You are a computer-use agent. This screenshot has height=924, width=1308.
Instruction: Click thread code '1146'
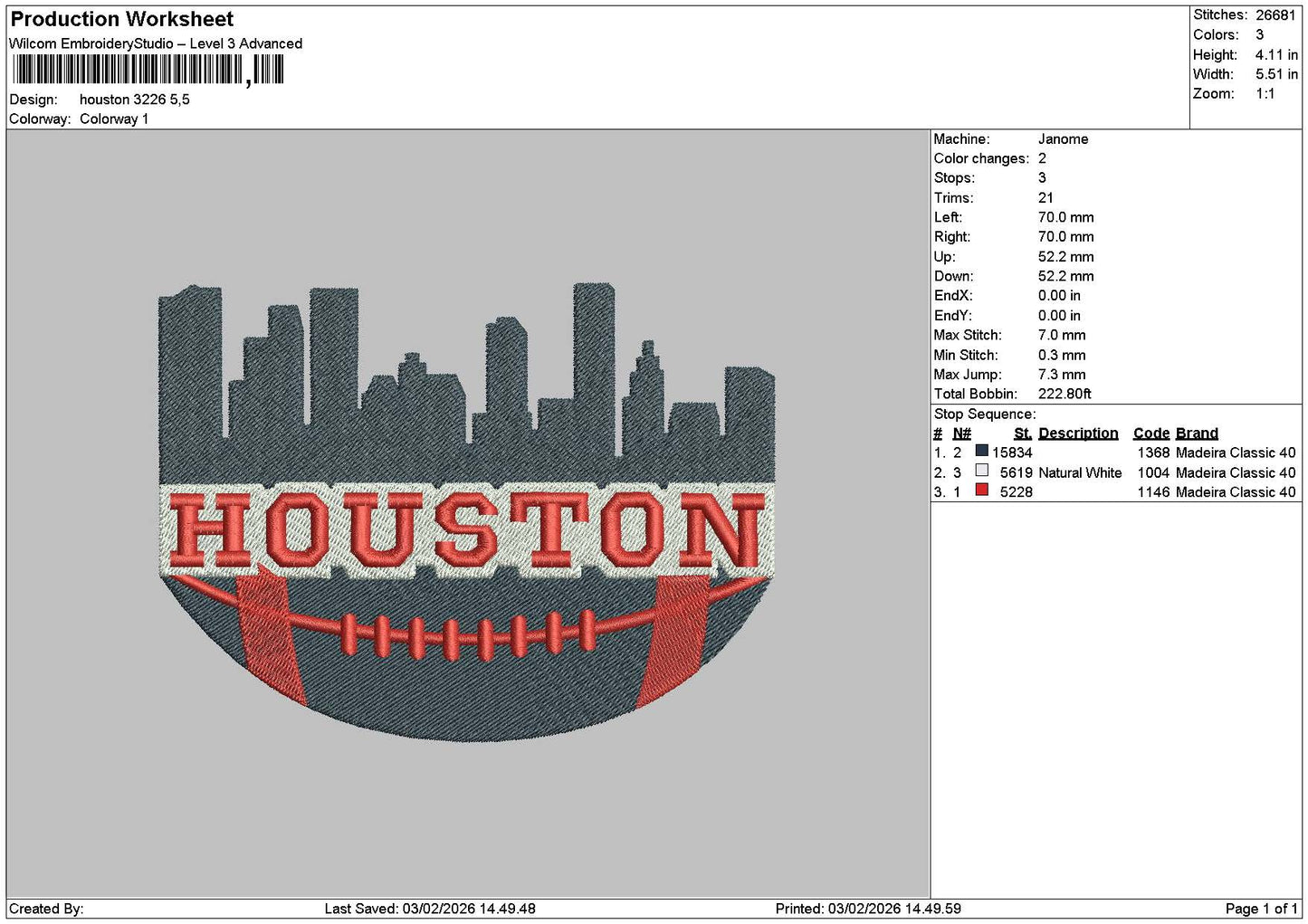(x=1153, y=492)
